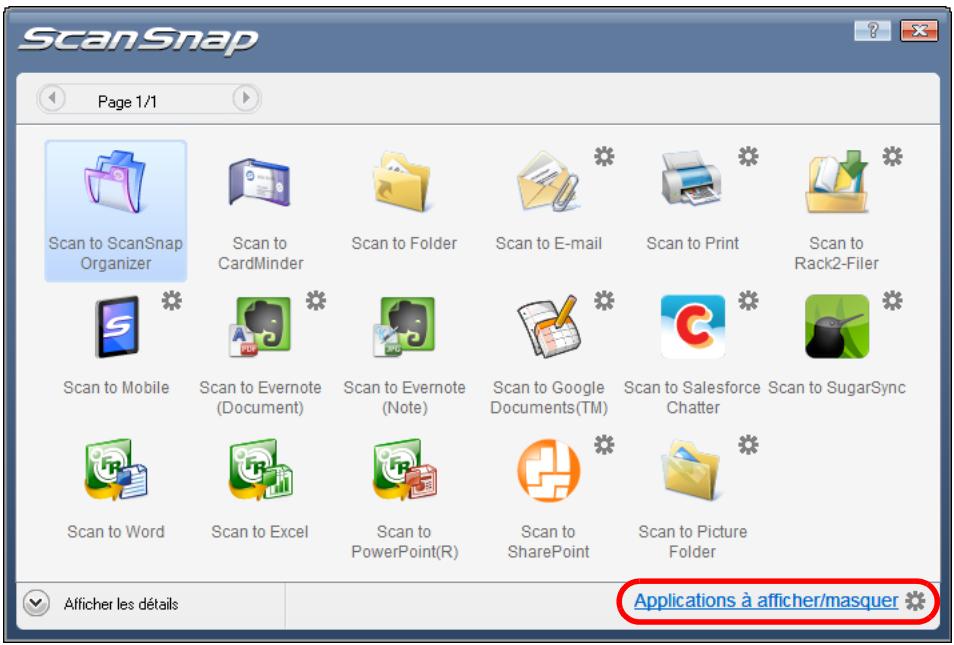This screenshot has height=645, width=954.
Task: Open settings gear for Picture Folder
Action: [x=748, y=445]
